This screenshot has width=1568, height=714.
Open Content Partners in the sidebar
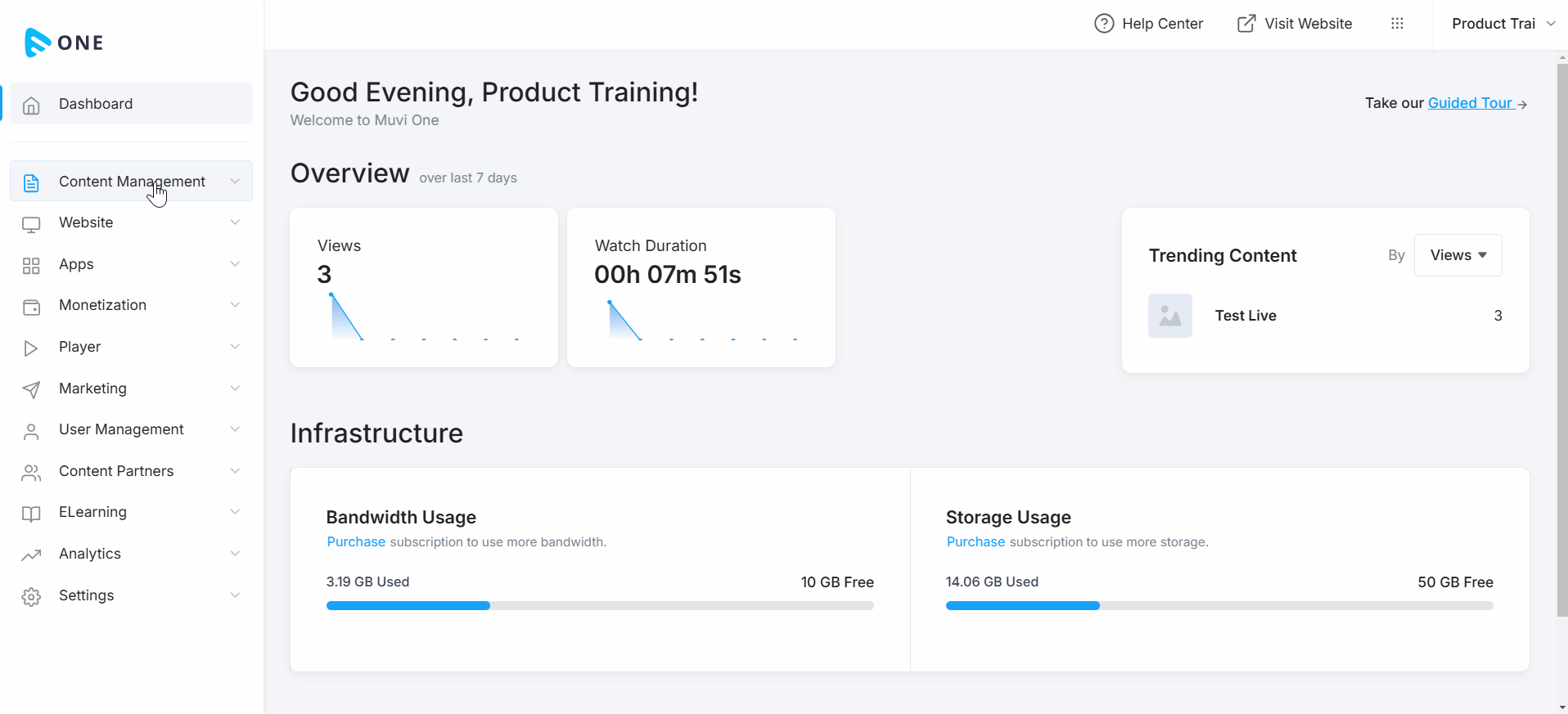(116, 471)
